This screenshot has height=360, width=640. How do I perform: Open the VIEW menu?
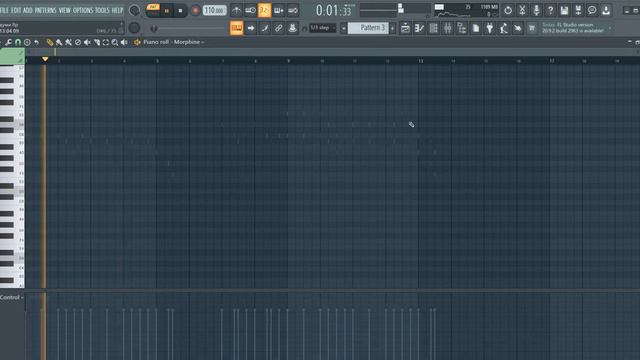click(64, 10)
